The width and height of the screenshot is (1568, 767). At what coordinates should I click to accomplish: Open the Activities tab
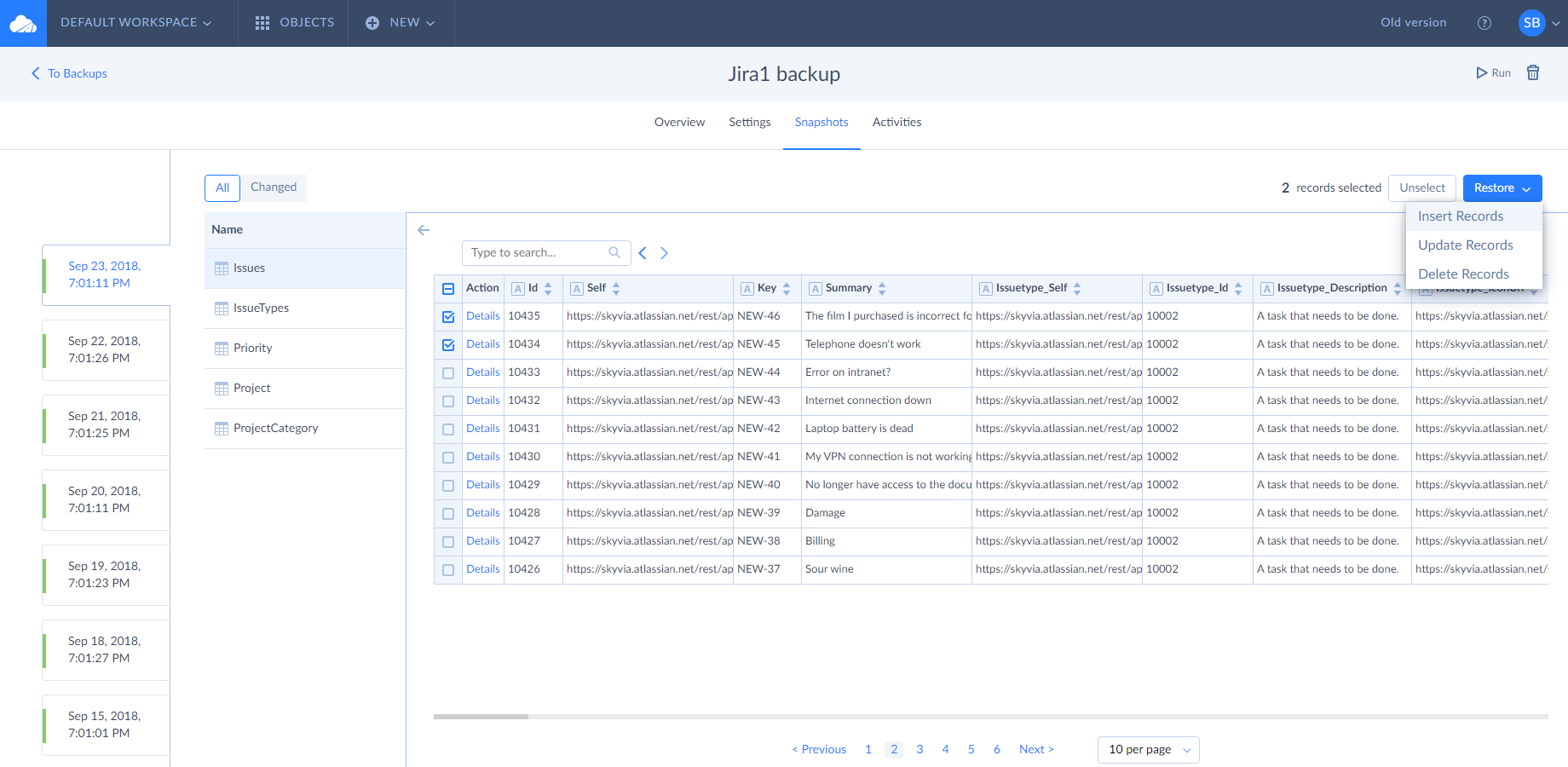896,123
